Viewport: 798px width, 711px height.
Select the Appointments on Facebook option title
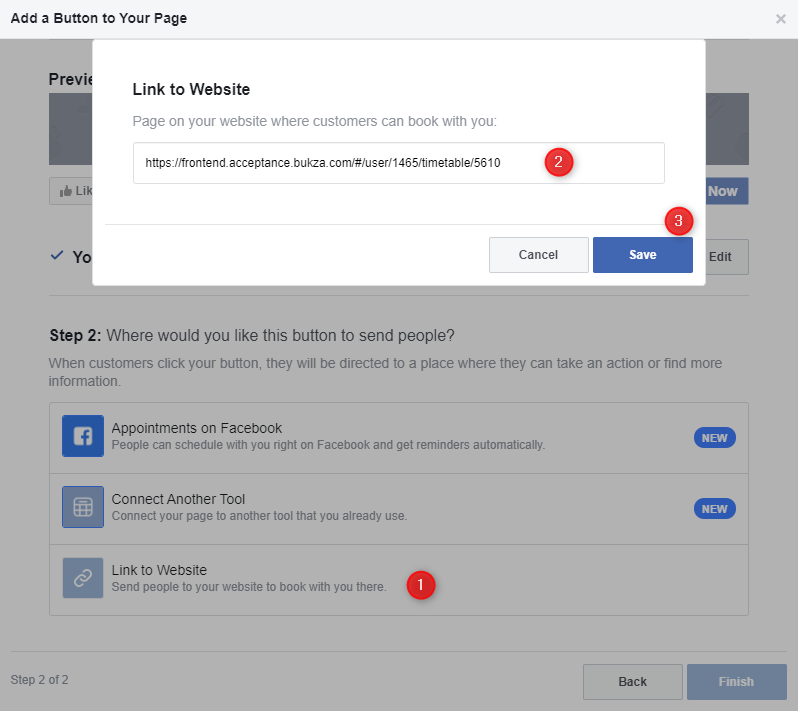tap(197, 428)
